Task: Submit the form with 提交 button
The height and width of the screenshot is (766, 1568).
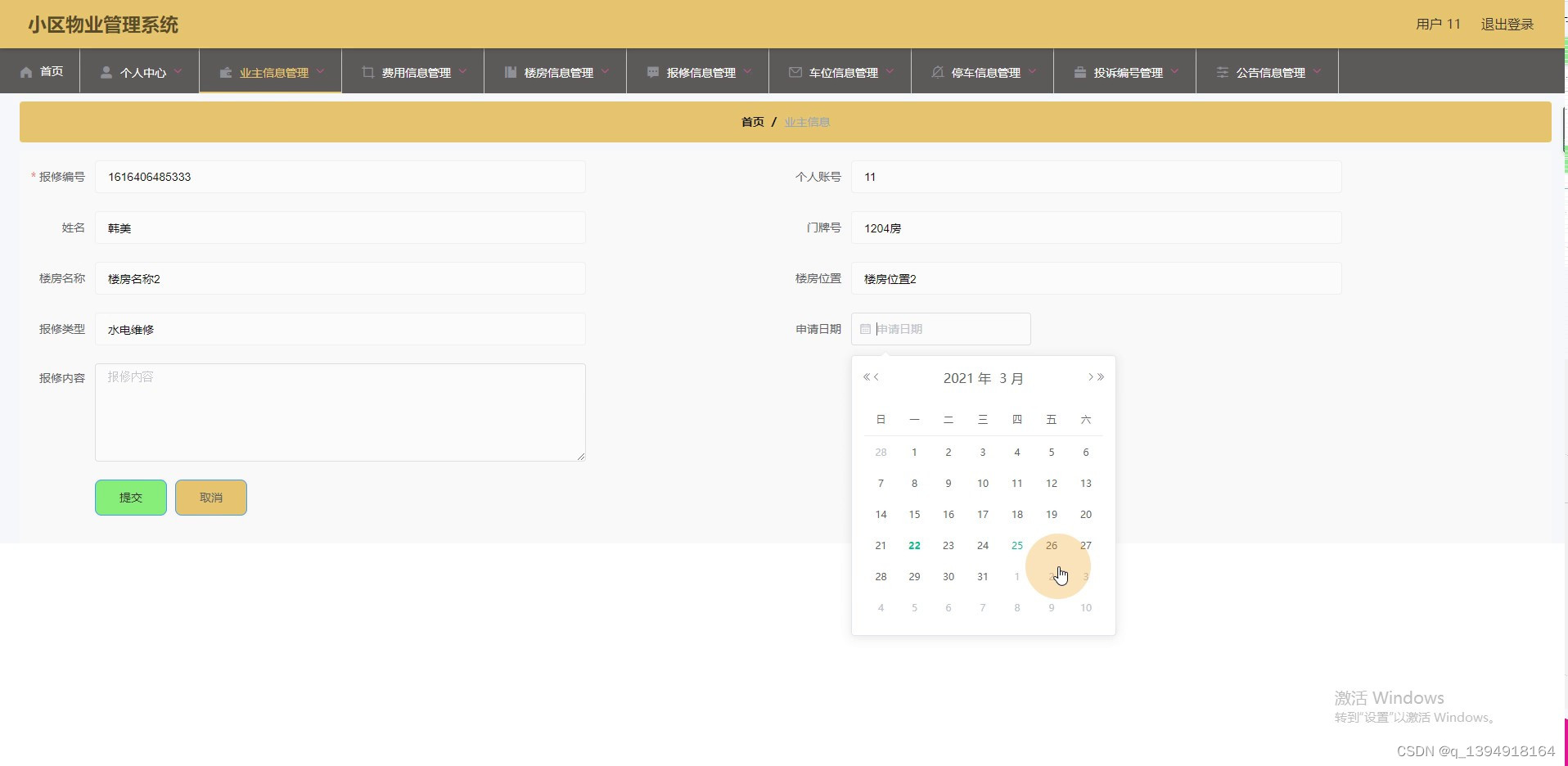Action: (x=131, y=498)
